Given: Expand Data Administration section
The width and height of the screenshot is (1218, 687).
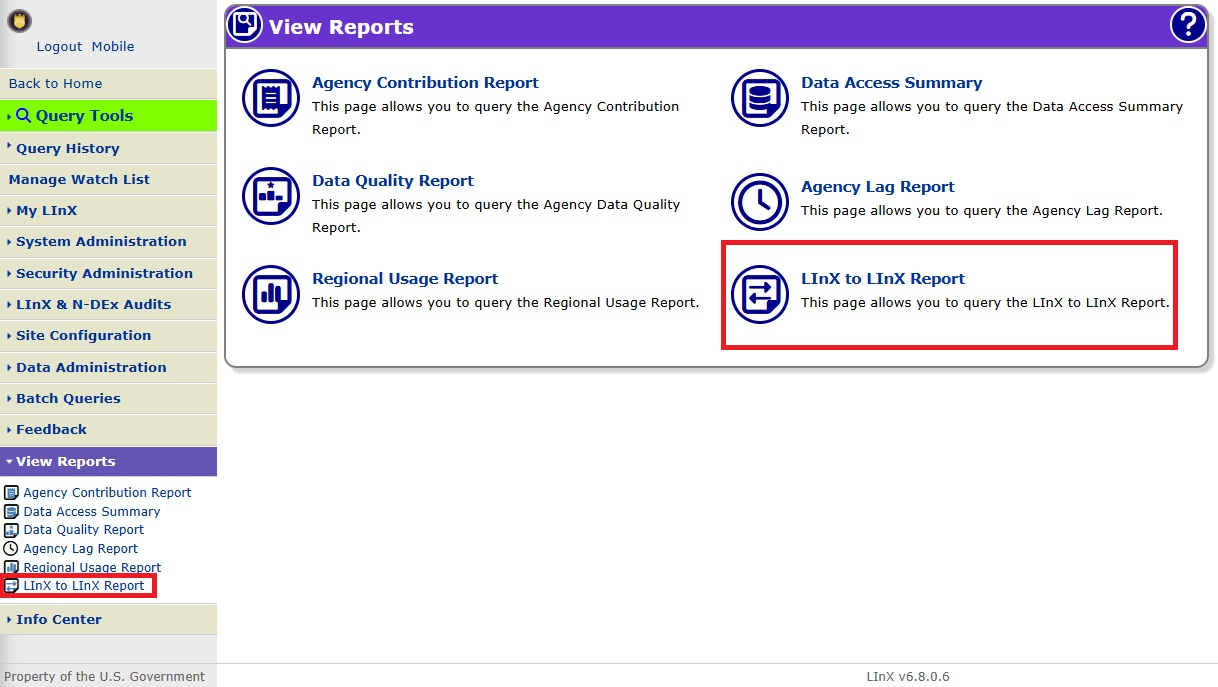Looking at the screenshot, I should coord(108,367).
